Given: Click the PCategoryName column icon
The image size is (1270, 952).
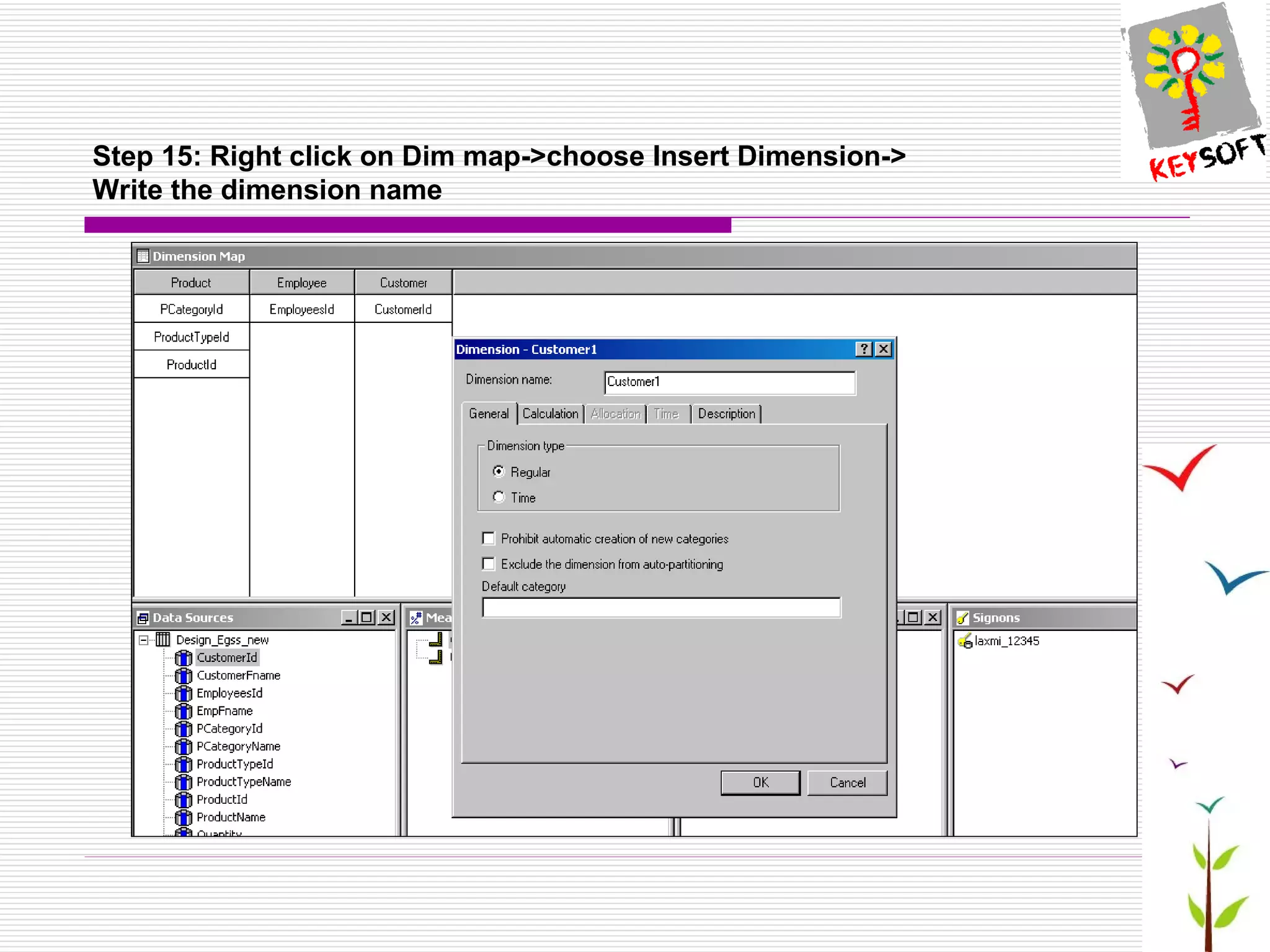Looking at the screenshot, I should click(x=184, y=746).
